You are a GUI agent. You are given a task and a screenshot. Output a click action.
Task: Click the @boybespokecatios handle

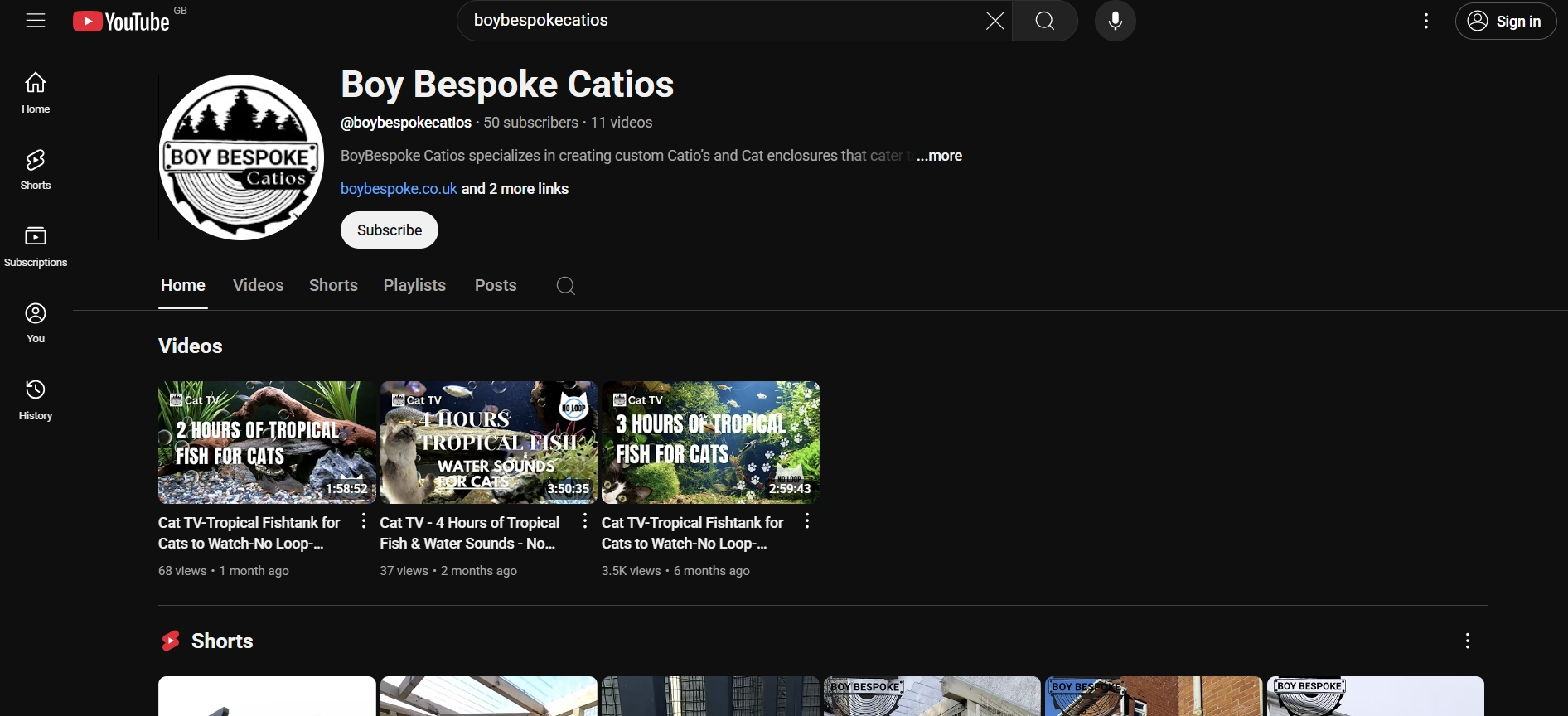406,123
